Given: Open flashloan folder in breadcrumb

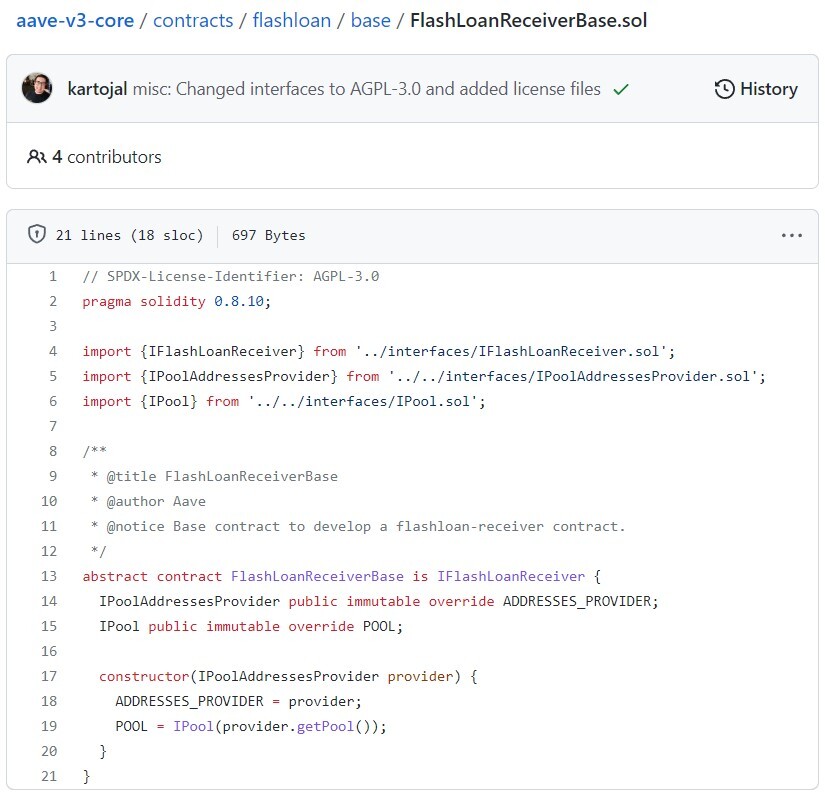Looking at the screenshot, I should (291, 20).
